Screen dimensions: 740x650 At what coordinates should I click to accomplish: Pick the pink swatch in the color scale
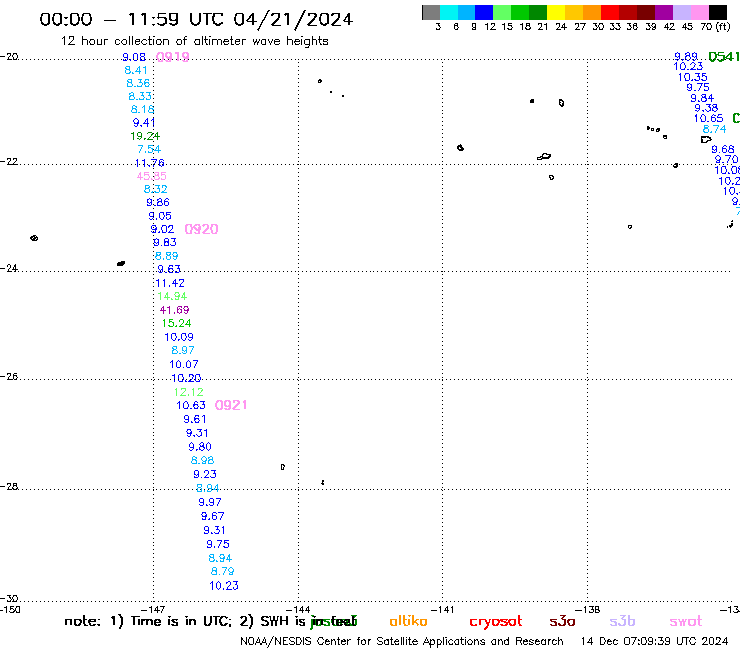700,12
